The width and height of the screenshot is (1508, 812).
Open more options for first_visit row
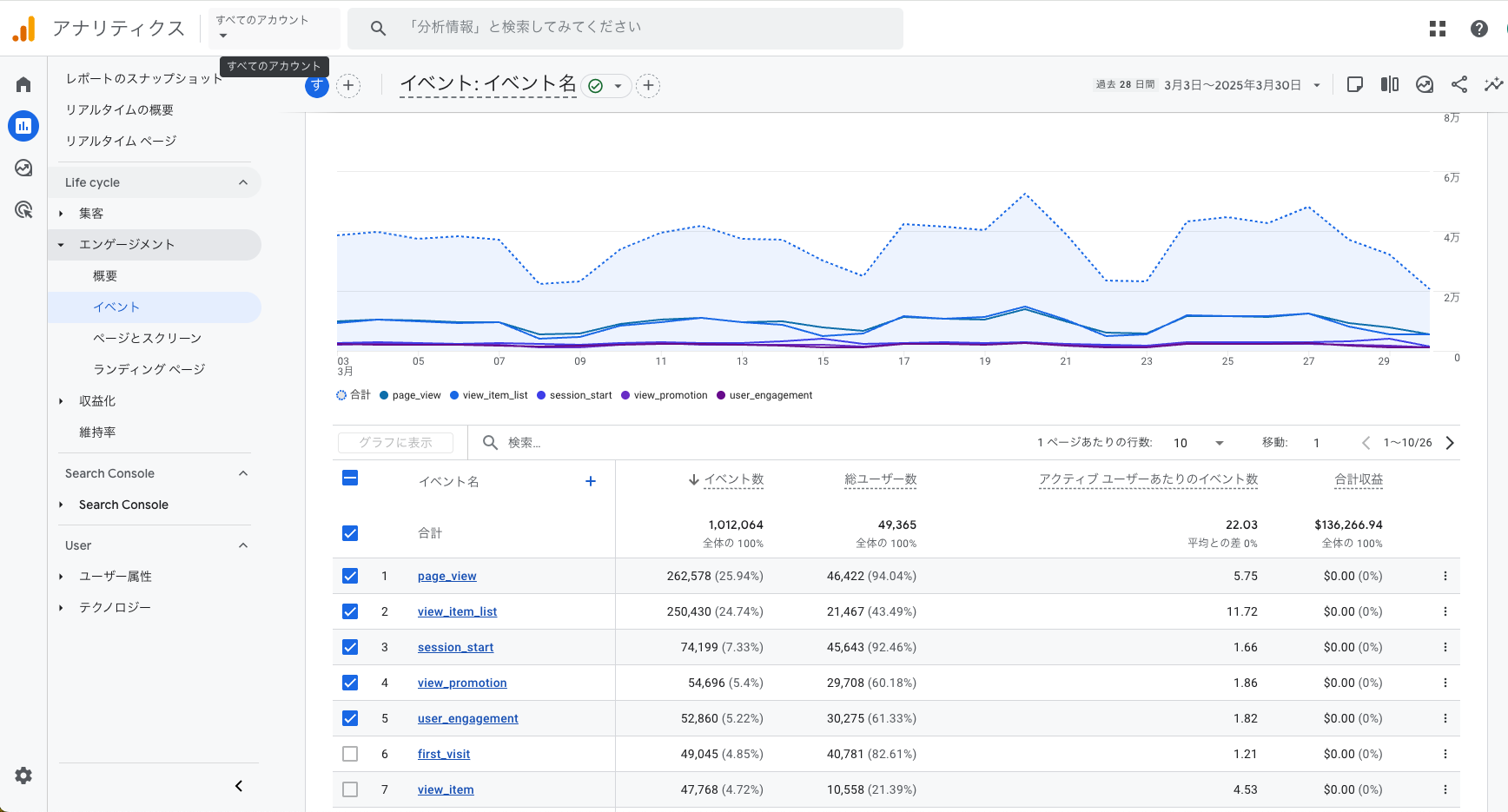coord(1445,754)
